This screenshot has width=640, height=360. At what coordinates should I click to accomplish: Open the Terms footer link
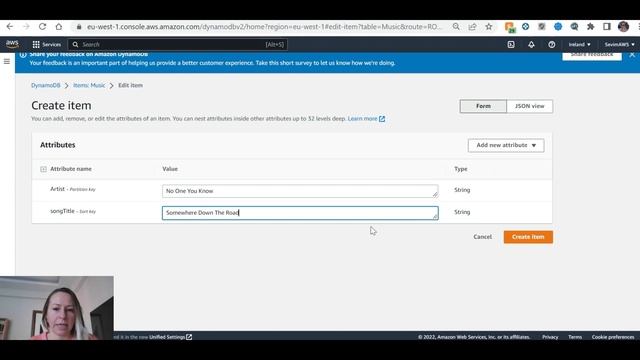tap(575, 337)
